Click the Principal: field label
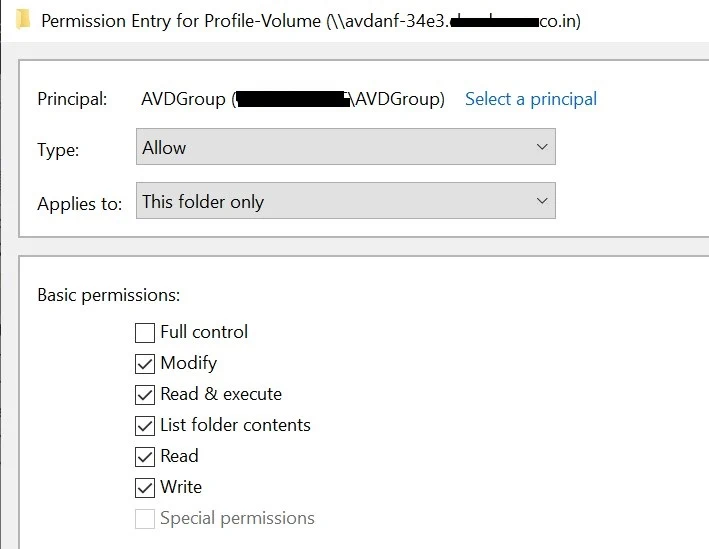Viewport: 709px width, 549px height. pos(72,99)
